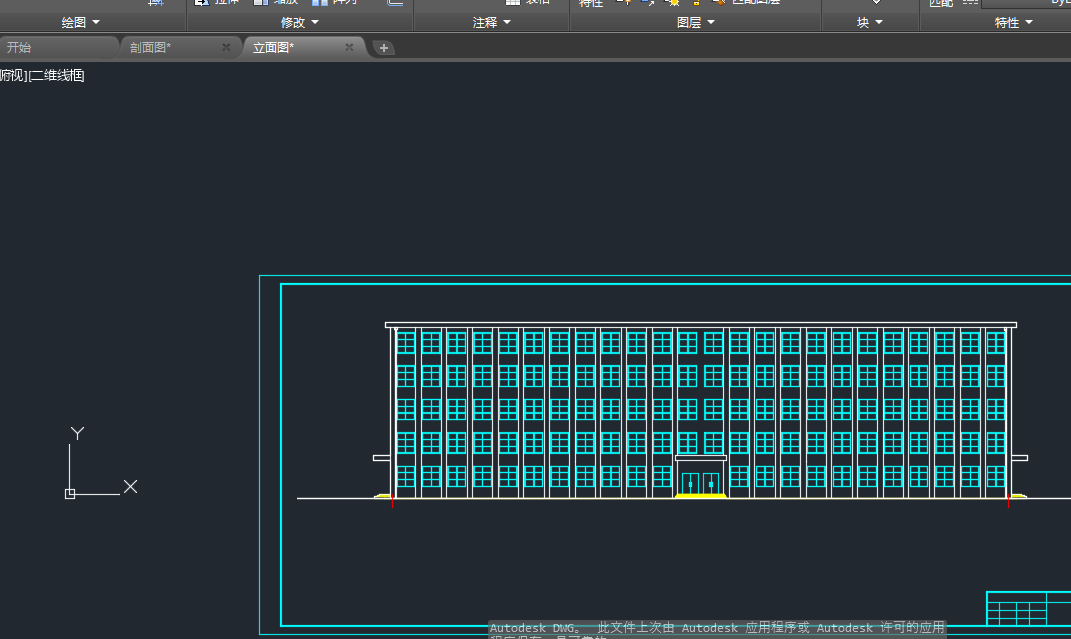
Task: Select the building's central entrance door
Action: pos(700,483)
